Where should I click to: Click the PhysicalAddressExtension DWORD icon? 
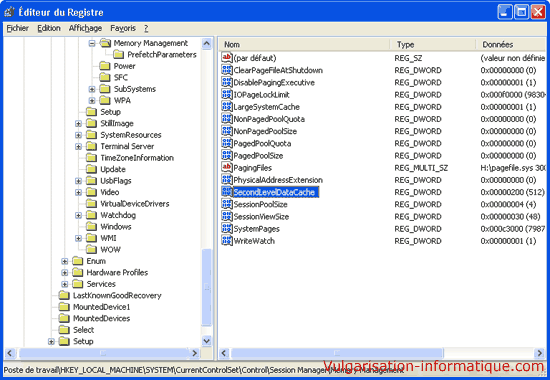[227, 180]
